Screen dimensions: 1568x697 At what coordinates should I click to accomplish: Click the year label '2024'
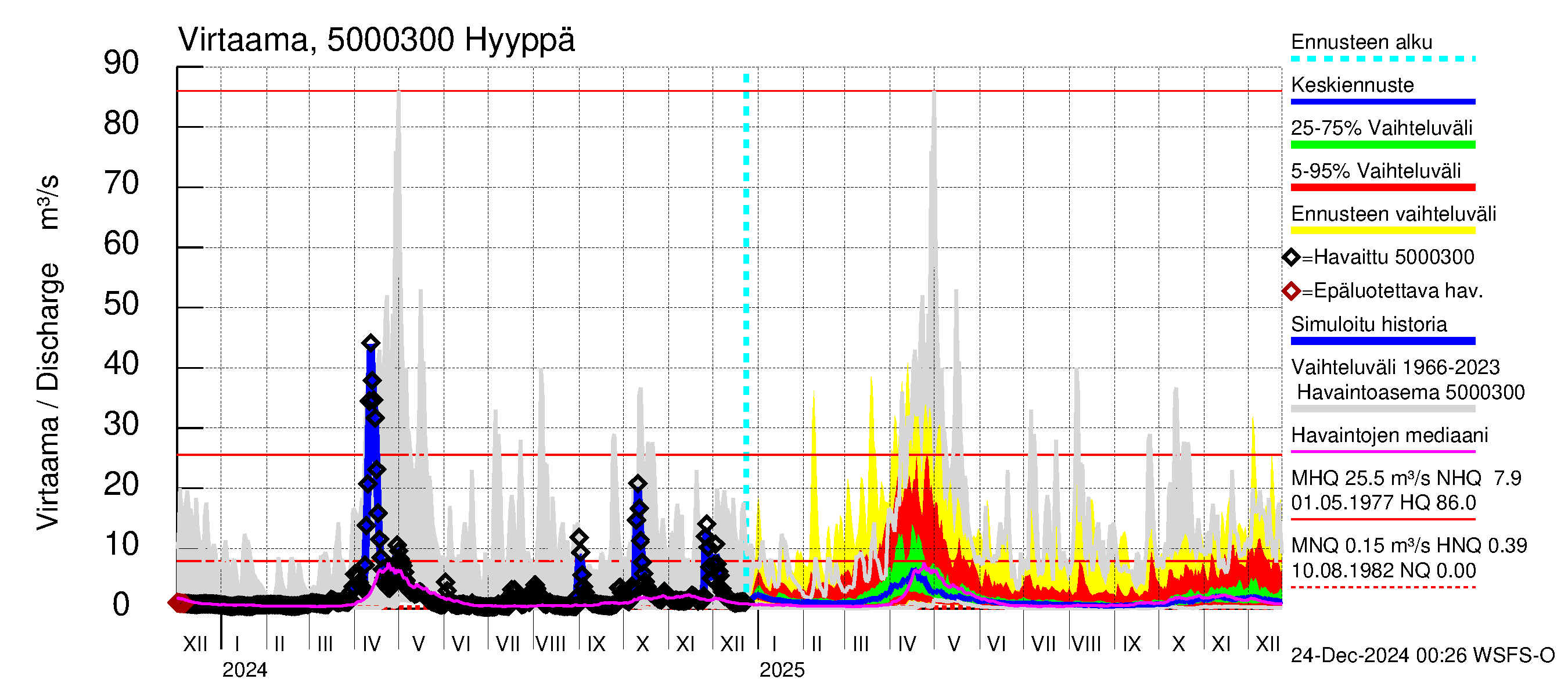[244, 670]
